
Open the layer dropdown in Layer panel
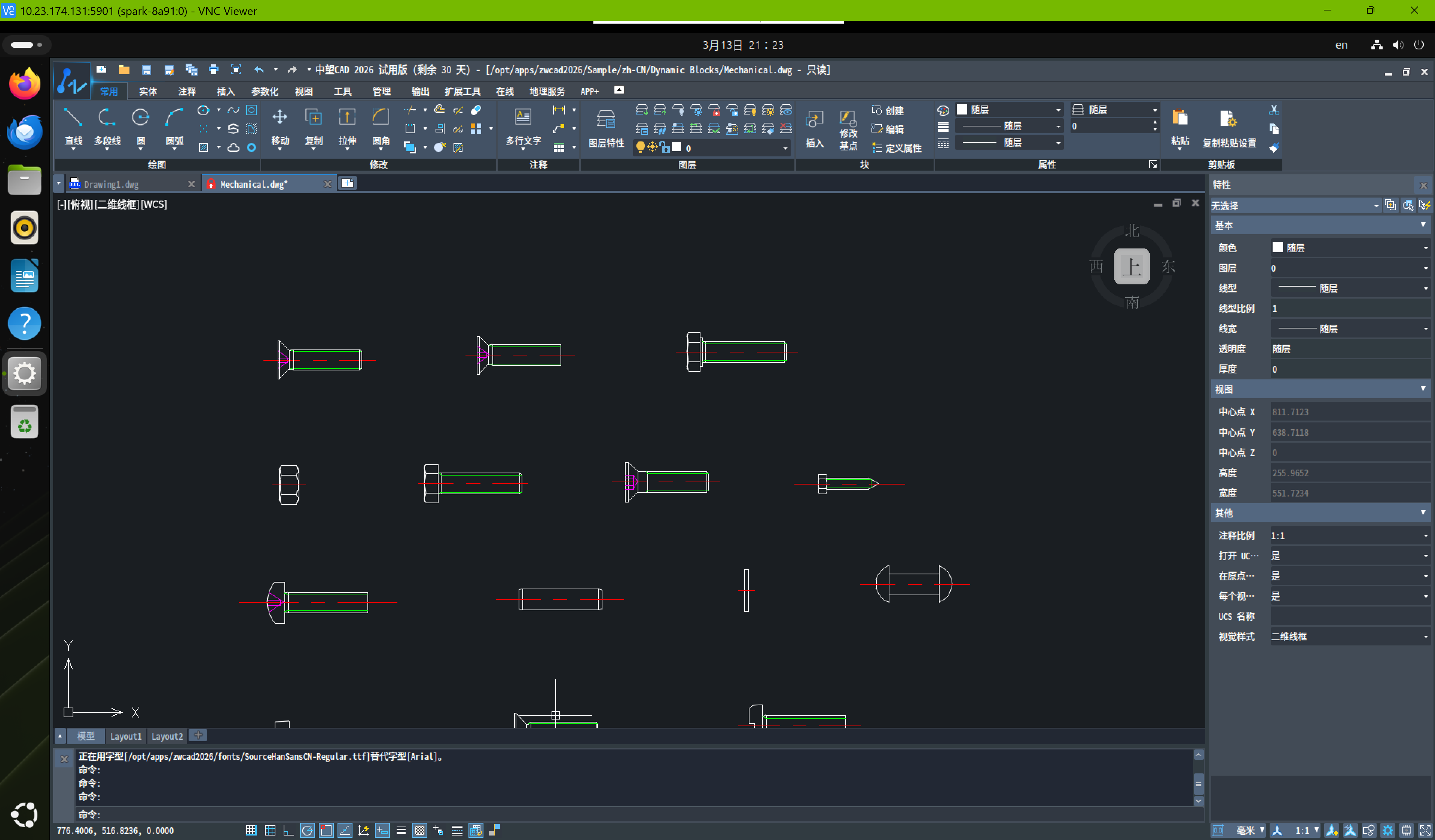click(785, 148)
